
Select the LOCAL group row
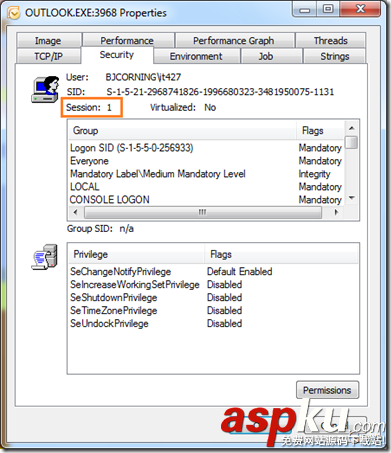tap(206, 187)
